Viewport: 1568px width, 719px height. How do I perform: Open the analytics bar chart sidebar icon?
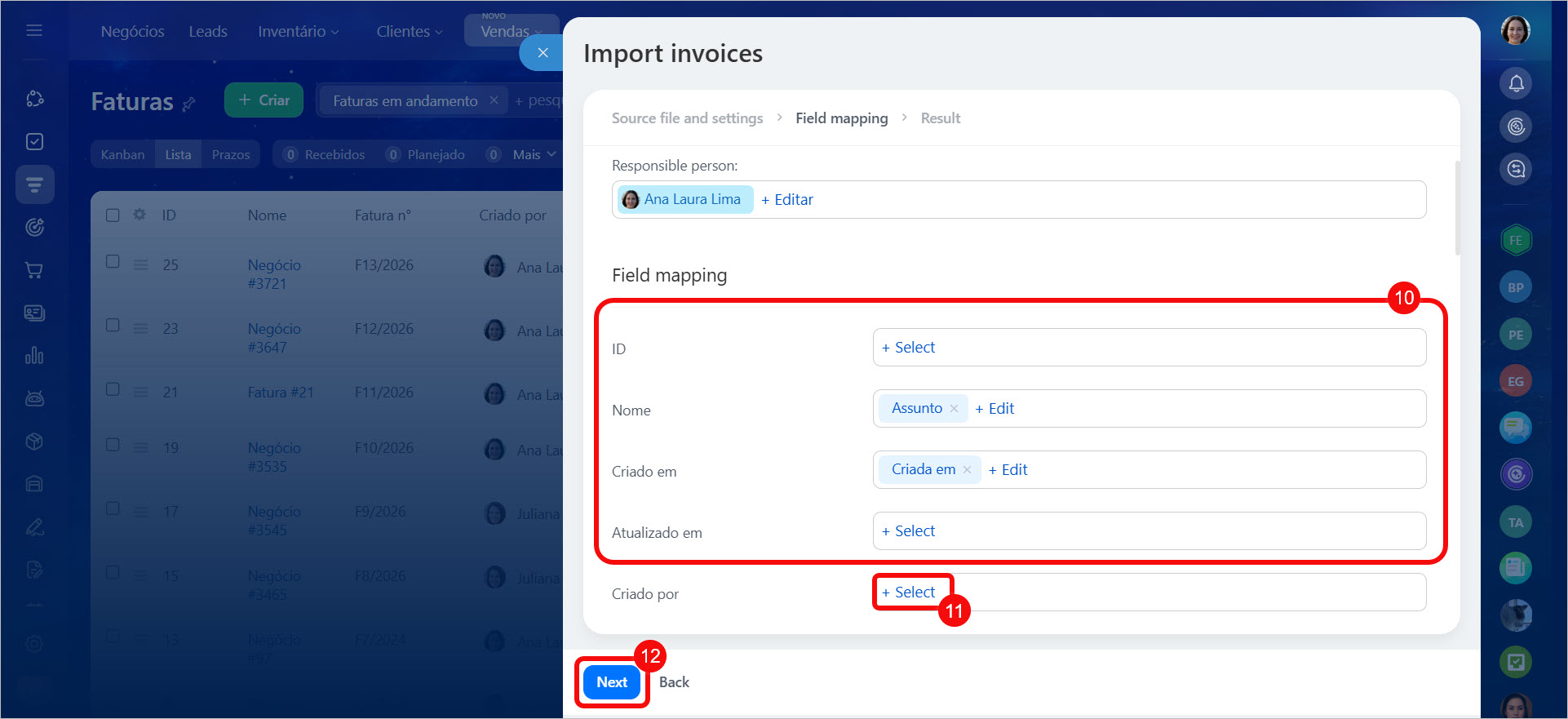(34, 355)
